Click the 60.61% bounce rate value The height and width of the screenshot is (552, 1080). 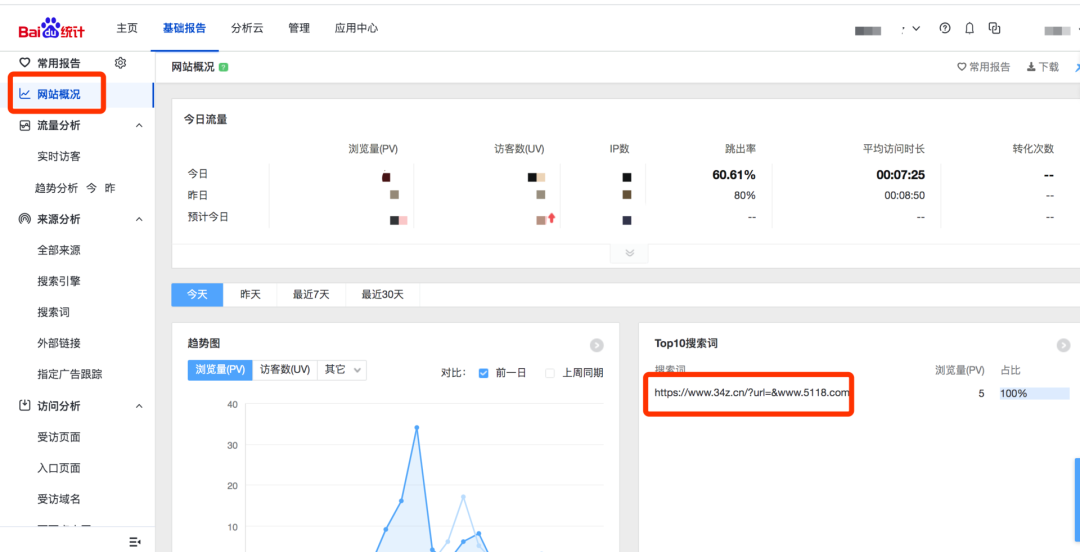[734, 175]
